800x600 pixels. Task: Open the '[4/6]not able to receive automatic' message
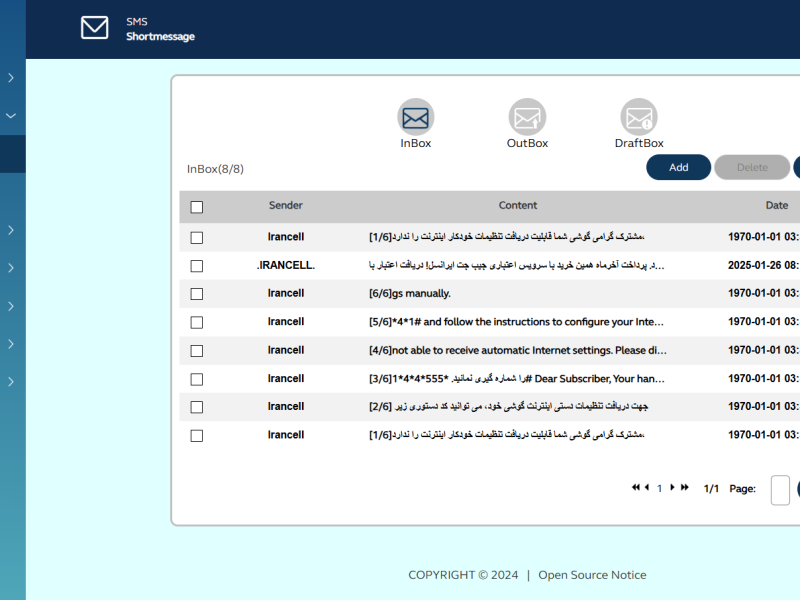pyautogui.click(x=518, y=351)
